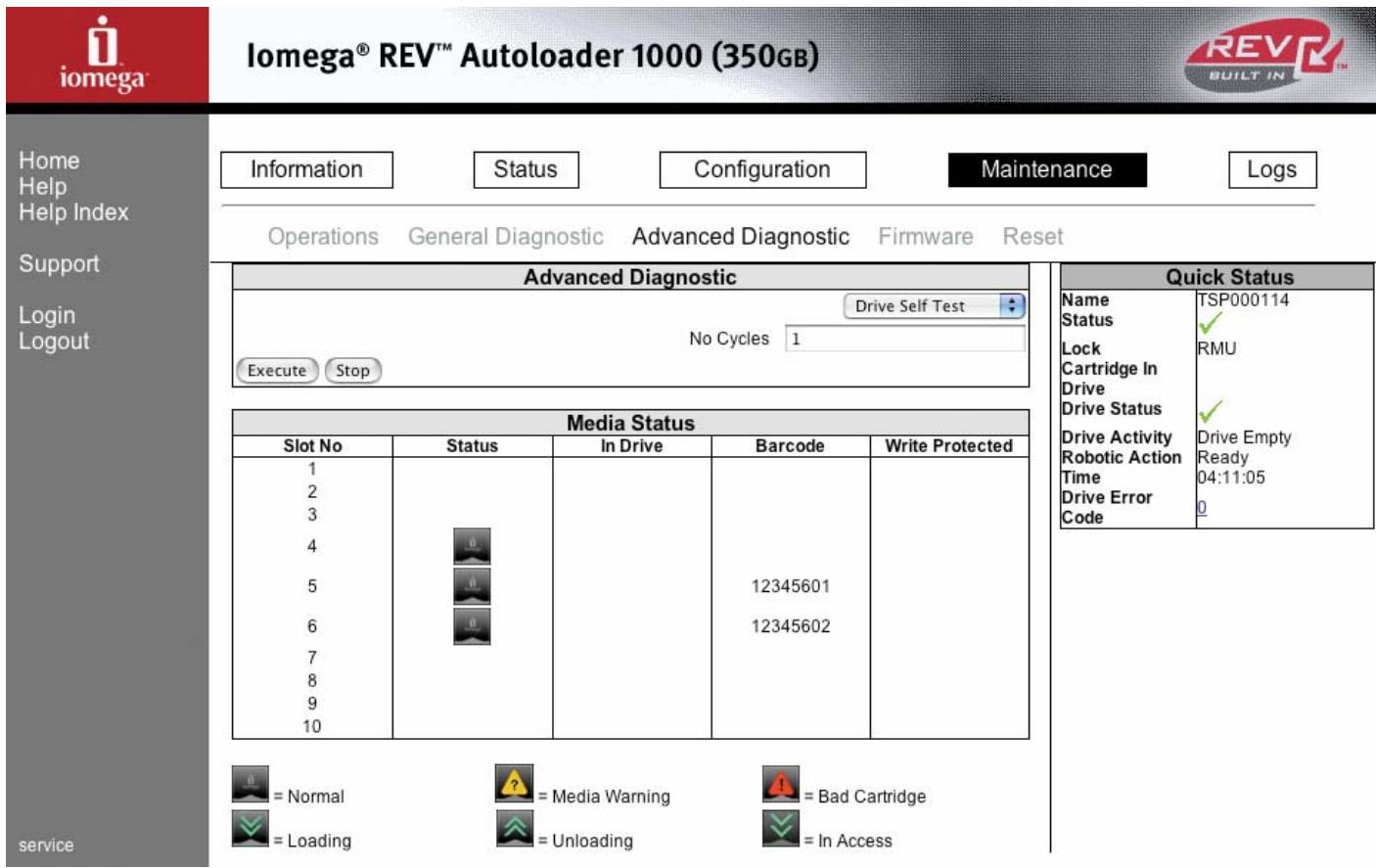Image resolution: width=1376 pixels, height=868 pixels.
Task: Select the Advanced Diagnostic sub-tab
Action: point(741,237)
